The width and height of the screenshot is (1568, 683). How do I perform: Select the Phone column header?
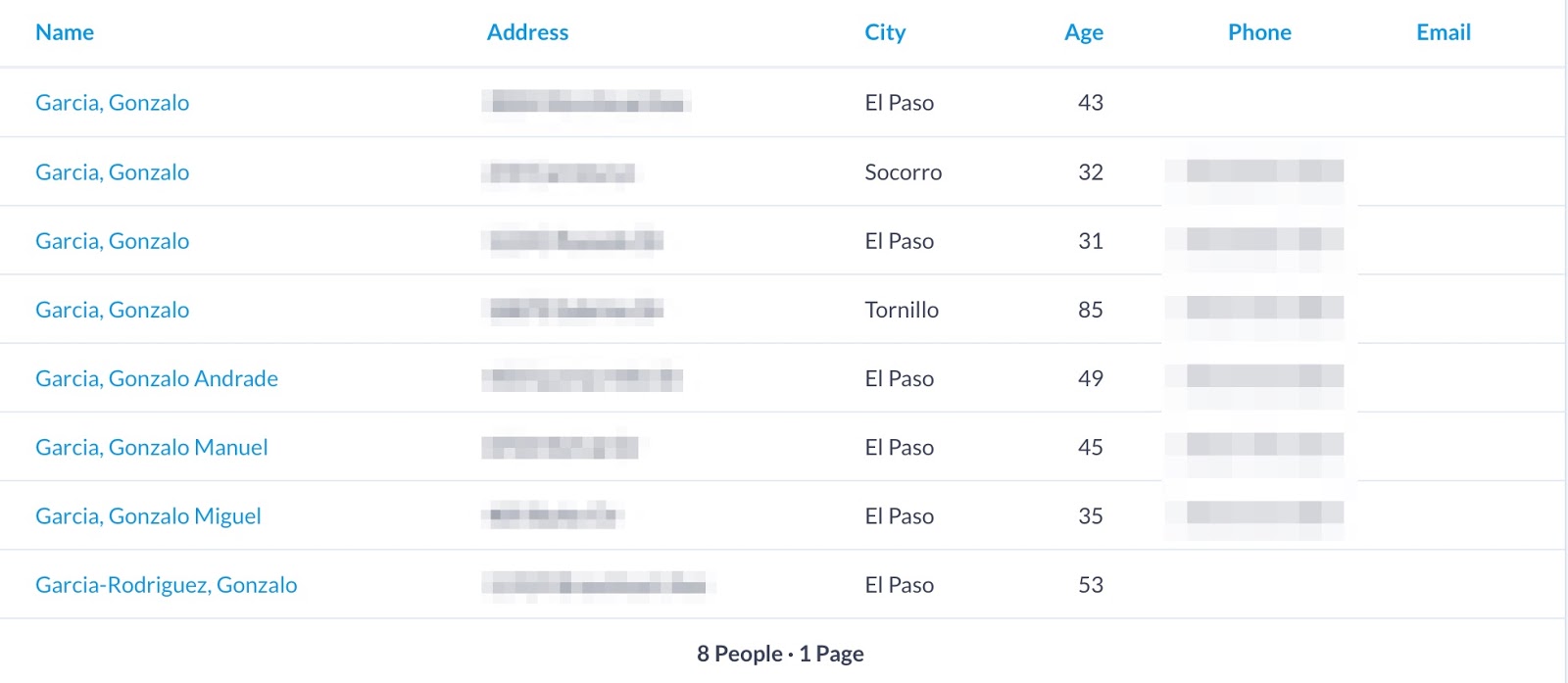click(1259, 32)
